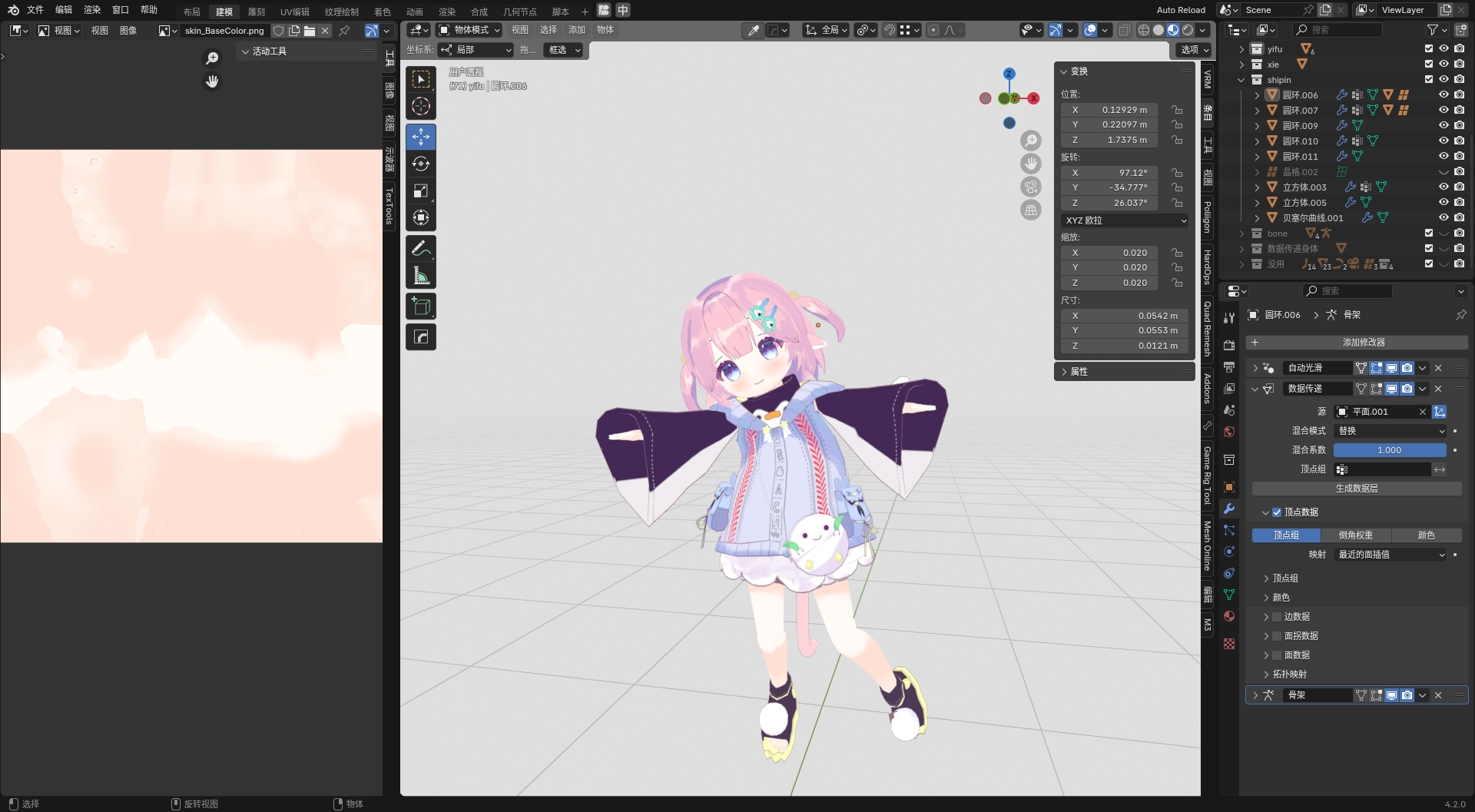Viewport: 1475px width, 812px height.
Task: Switch to the UV编辑 workspace tab
Action: (x=294, y=12)
